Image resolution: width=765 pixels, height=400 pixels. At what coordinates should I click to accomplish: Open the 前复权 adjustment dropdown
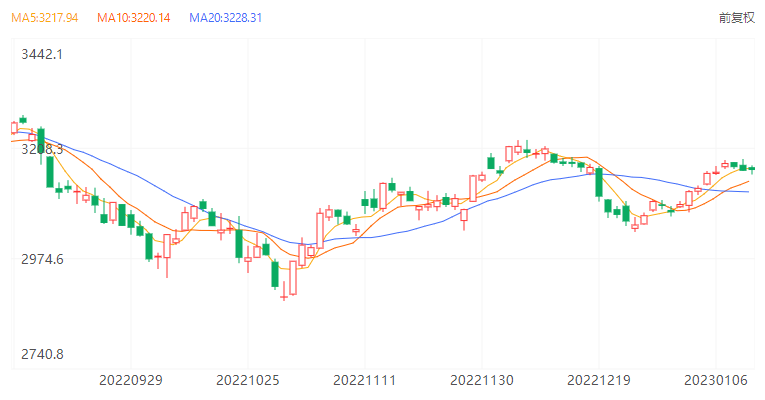click(x=736, y=18)
